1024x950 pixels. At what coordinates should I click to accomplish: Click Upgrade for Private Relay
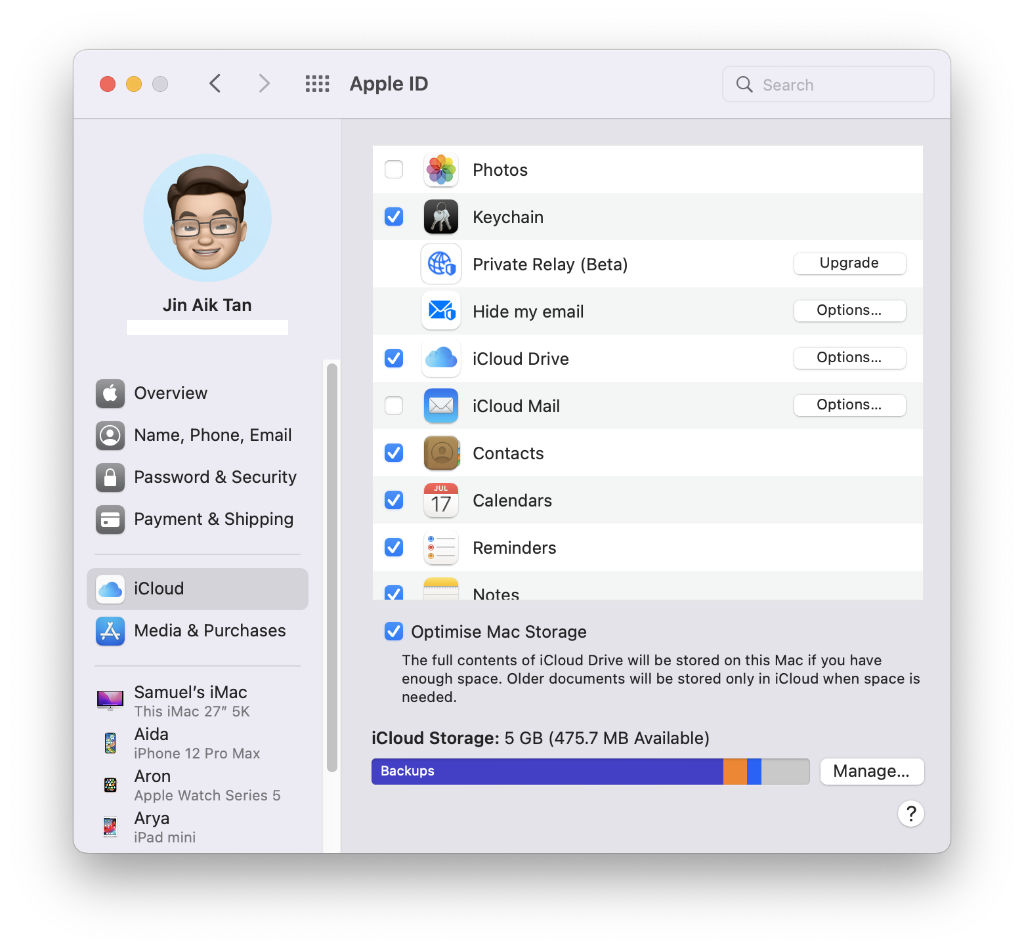coord(849,263)
